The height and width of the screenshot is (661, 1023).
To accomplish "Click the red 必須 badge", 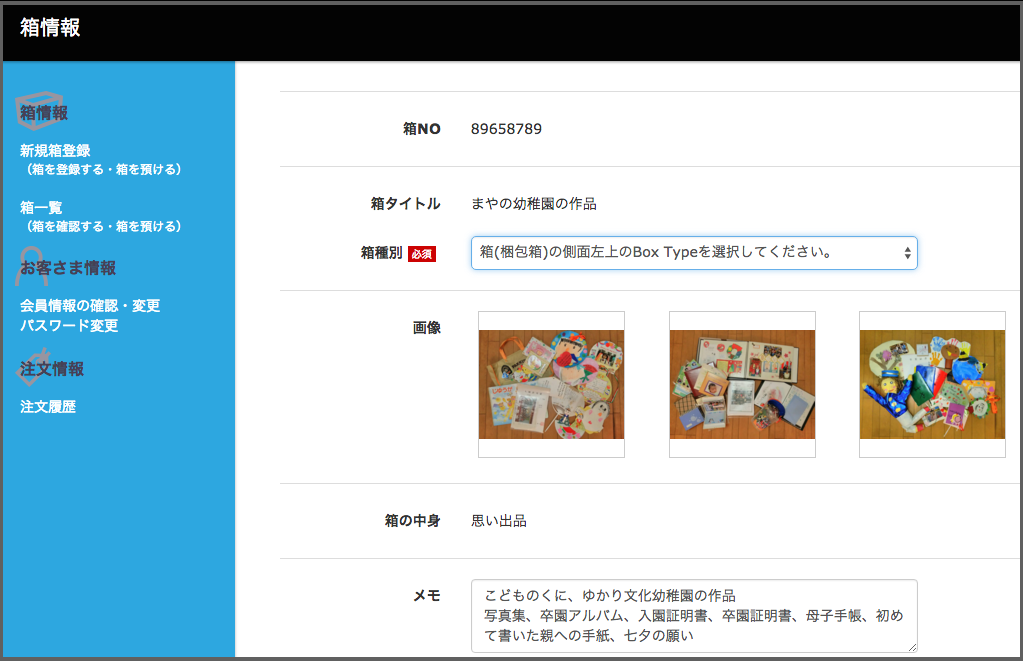I will [421, 254].
